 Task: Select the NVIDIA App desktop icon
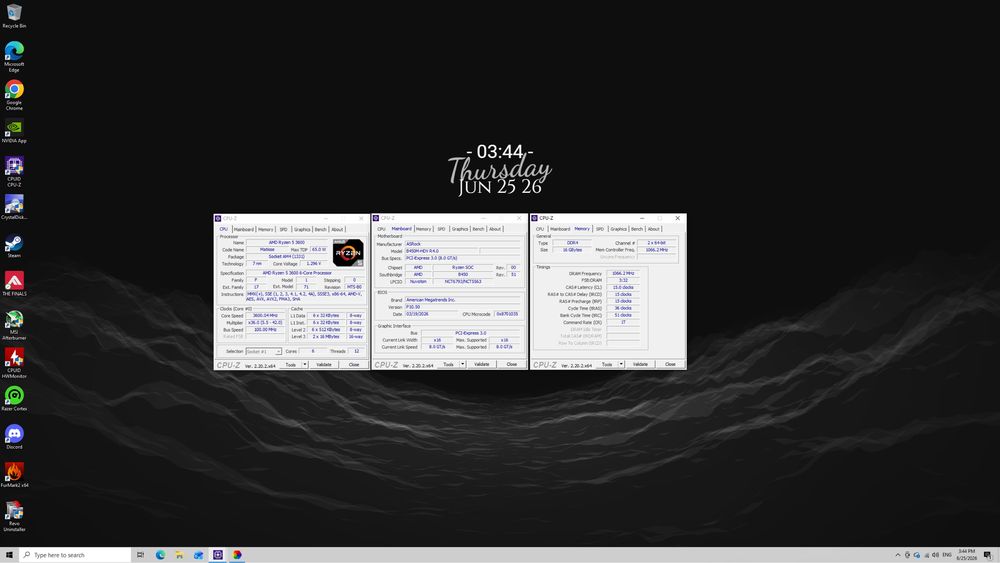click(x=14, y=131)
